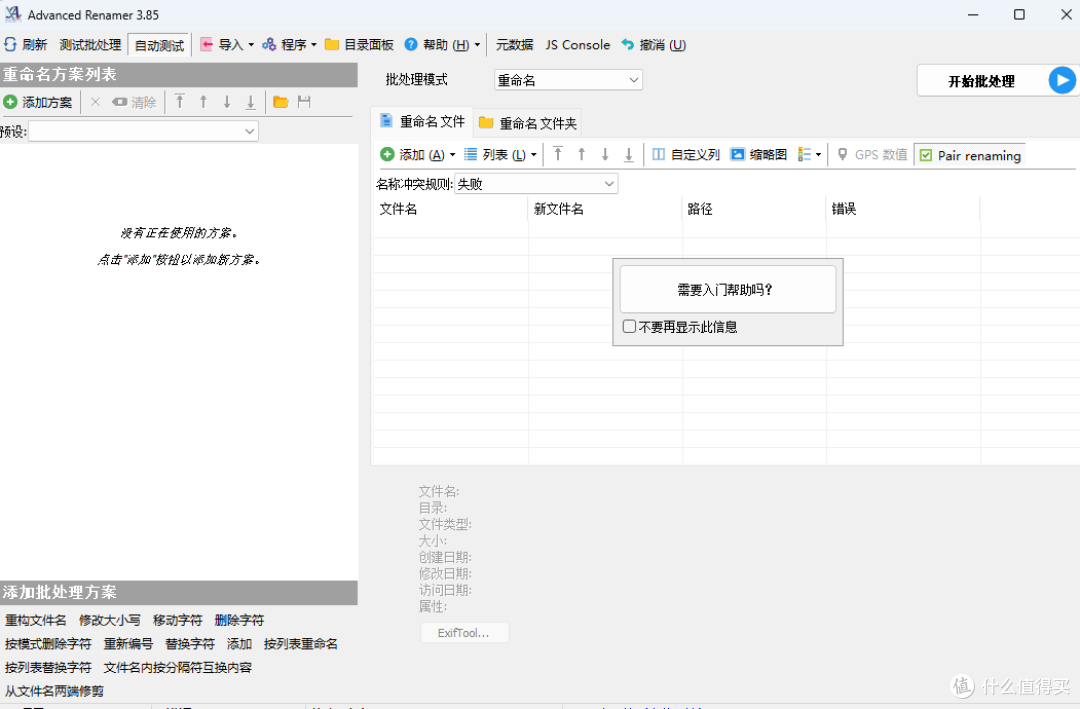Sort by 文件名 column header
Screen dimensions: 1080x709
pos(450,209)
